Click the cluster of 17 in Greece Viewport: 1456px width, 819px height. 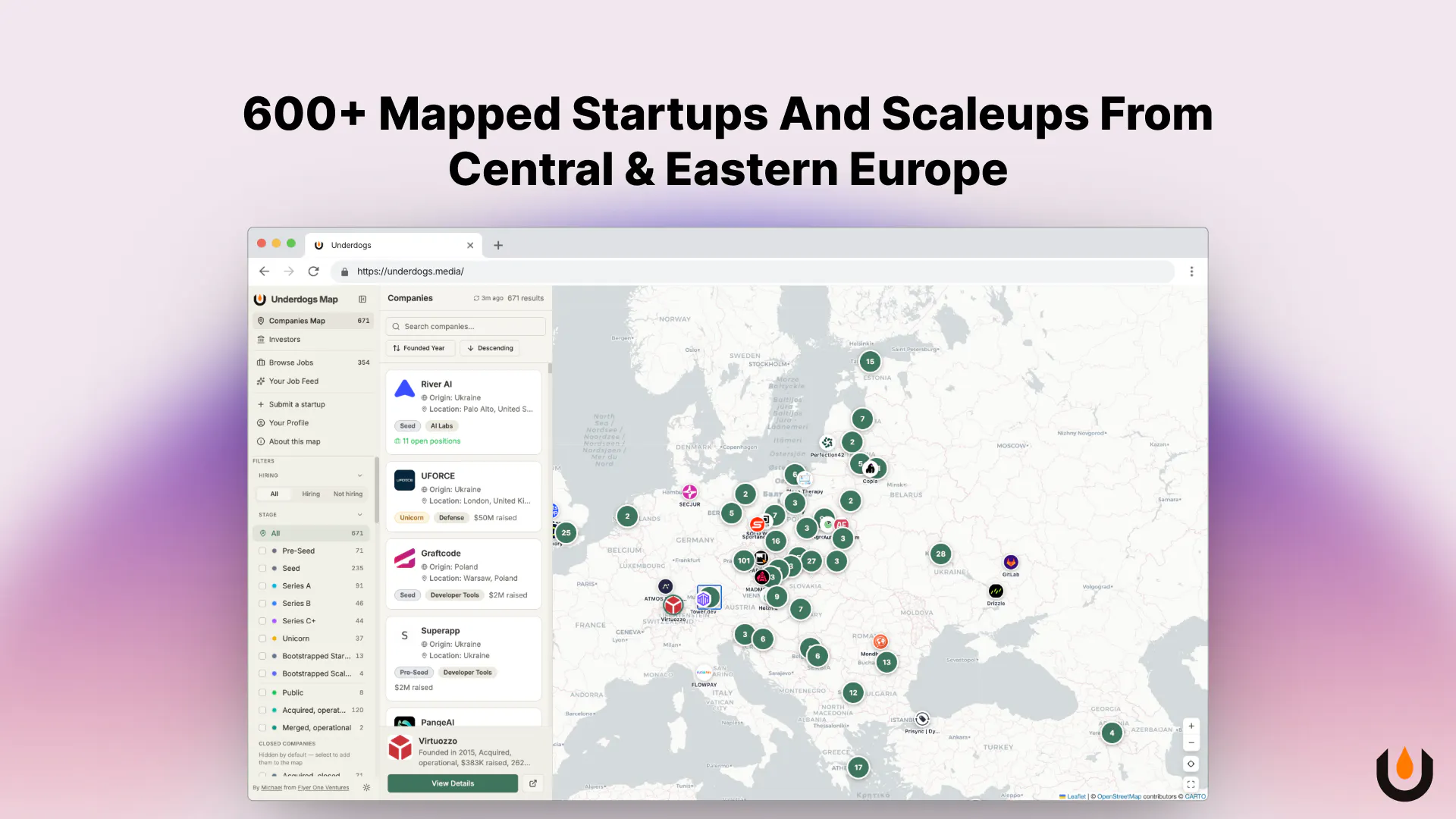858,767
